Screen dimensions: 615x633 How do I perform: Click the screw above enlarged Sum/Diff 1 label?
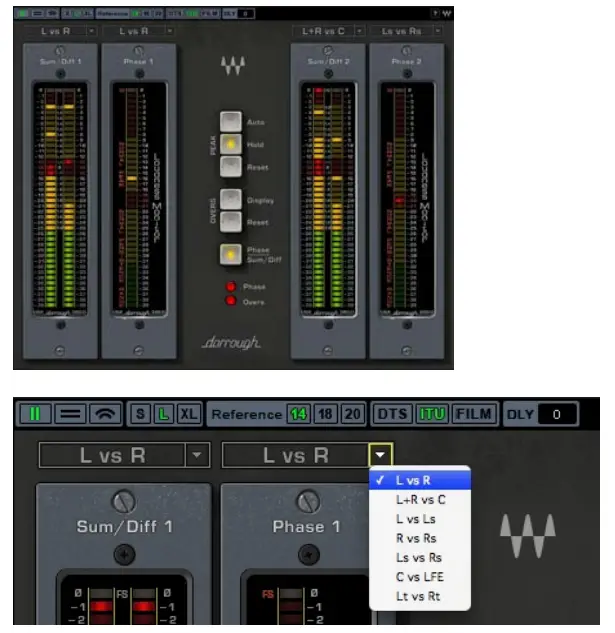click(124, 502)
